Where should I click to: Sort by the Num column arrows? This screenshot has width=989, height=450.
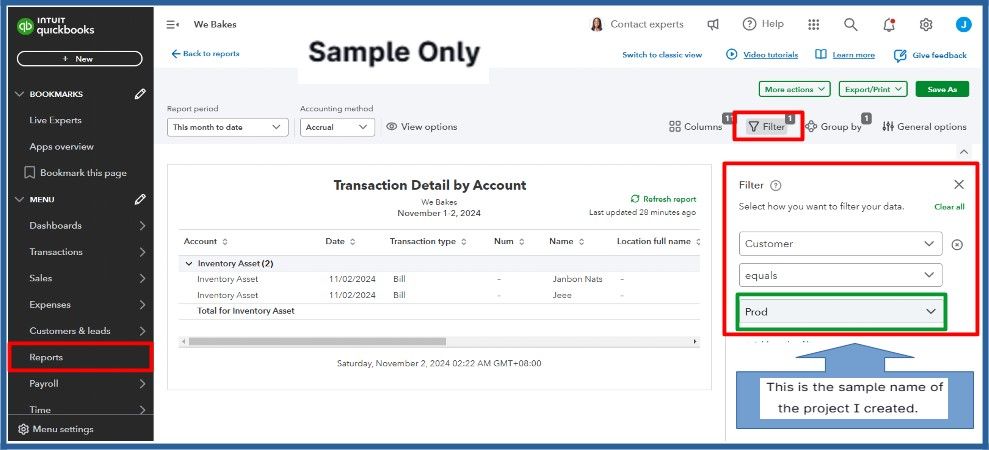click(x=520, y=242)
